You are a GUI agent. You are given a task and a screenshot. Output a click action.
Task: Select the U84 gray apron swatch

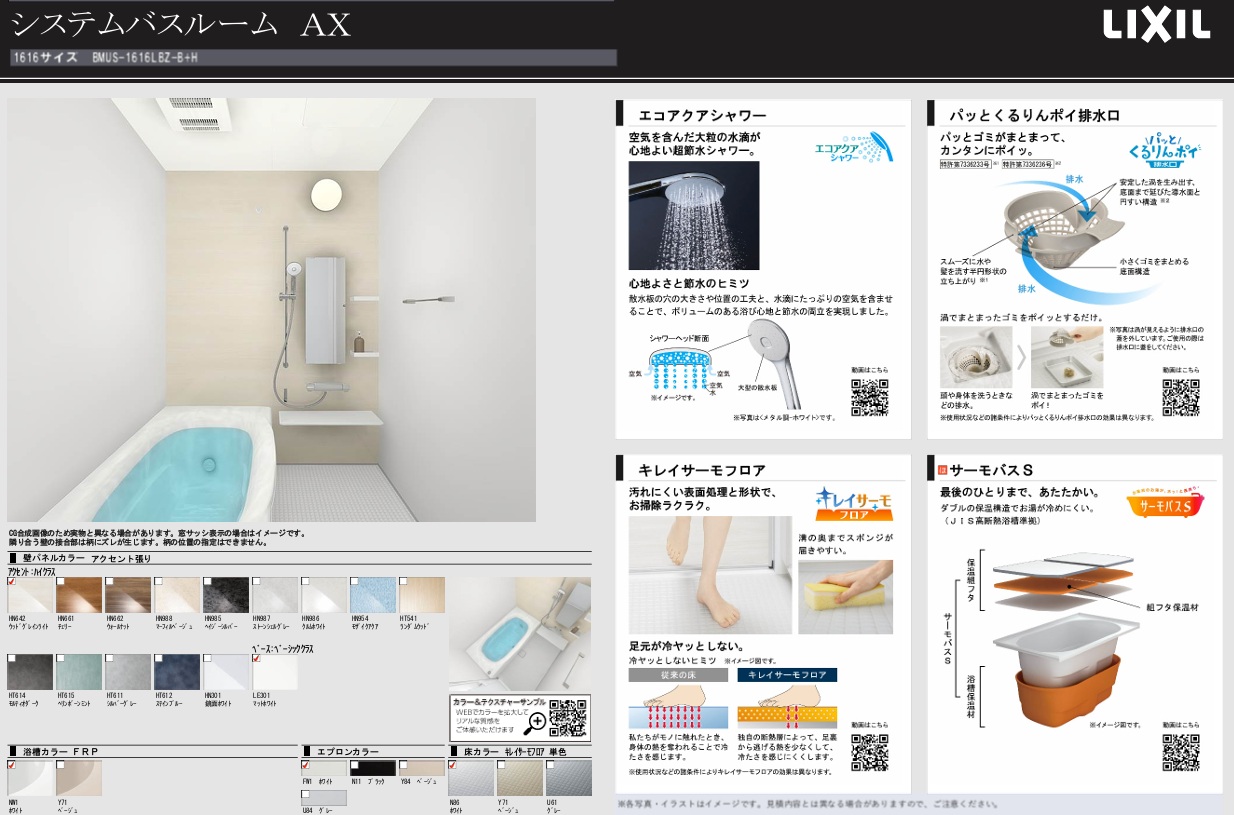coord(324,797)
